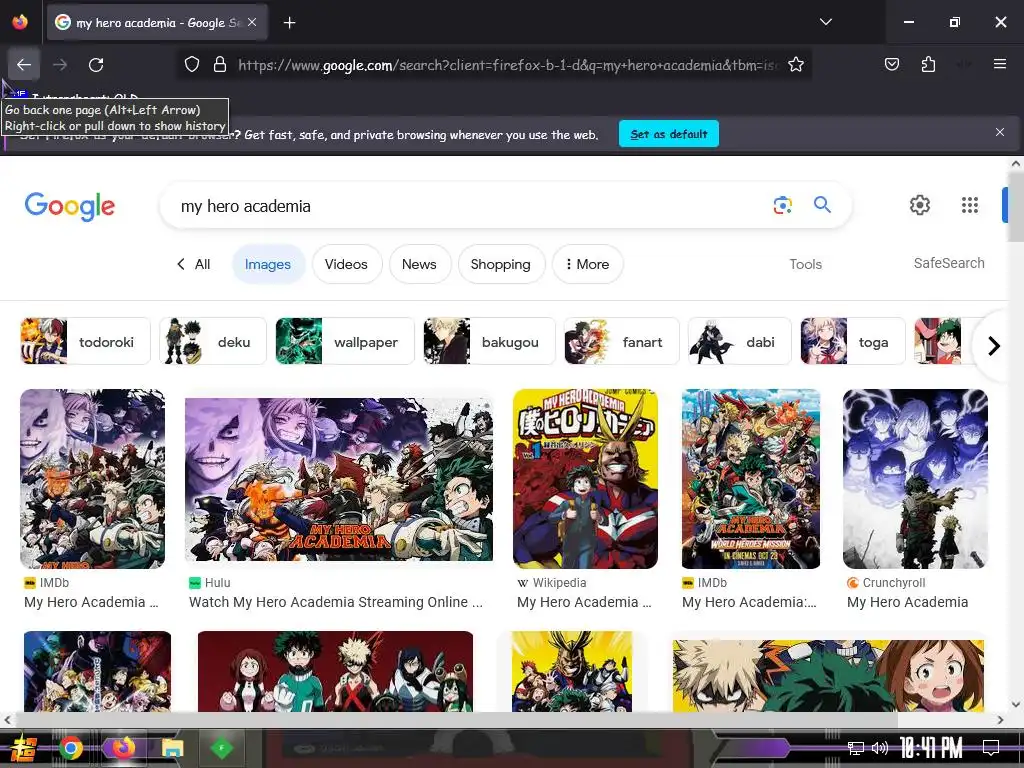Open the Tools filter options
1024x768 pixels.
(x=805, y=264)
